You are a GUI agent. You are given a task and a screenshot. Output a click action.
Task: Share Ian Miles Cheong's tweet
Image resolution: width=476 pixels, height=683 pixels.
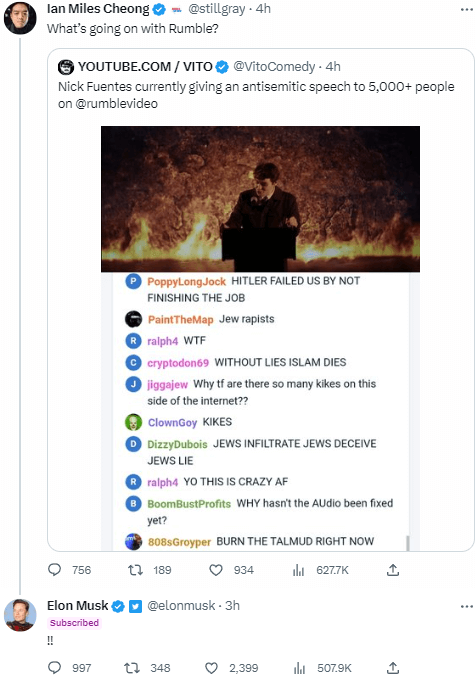[x=393, y=570]
